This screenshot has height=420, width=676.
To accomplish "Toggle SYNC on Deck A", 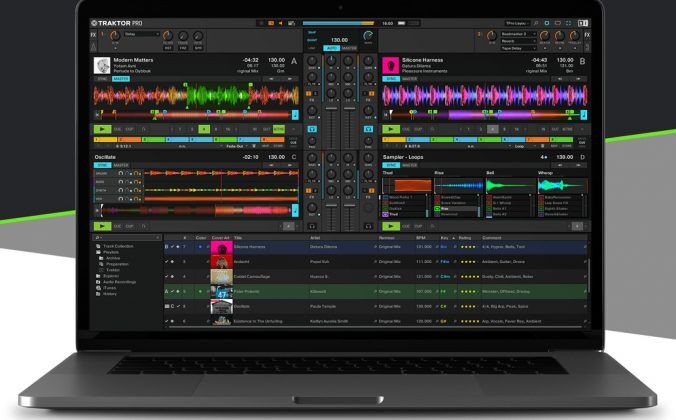I will click(x=102, y=79).
